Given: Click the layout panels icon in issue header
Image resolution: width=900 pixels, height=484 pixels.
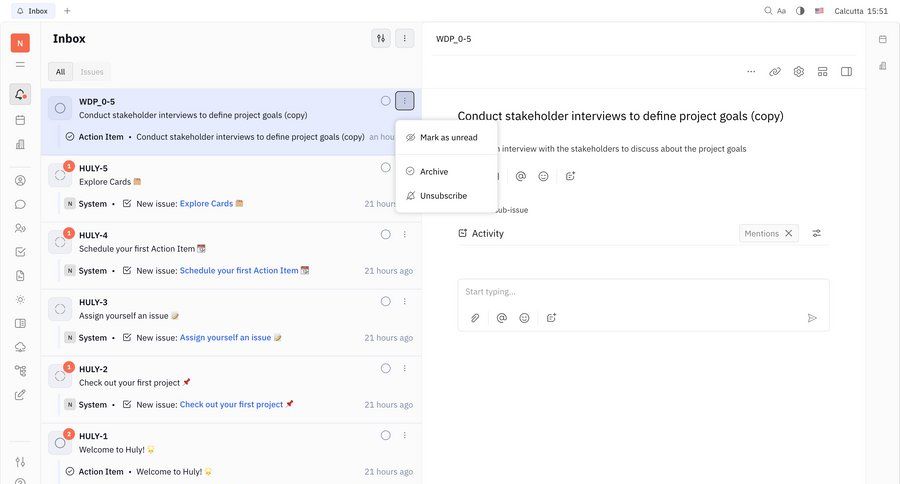Looking at the screenshot, I should (823, 72).
